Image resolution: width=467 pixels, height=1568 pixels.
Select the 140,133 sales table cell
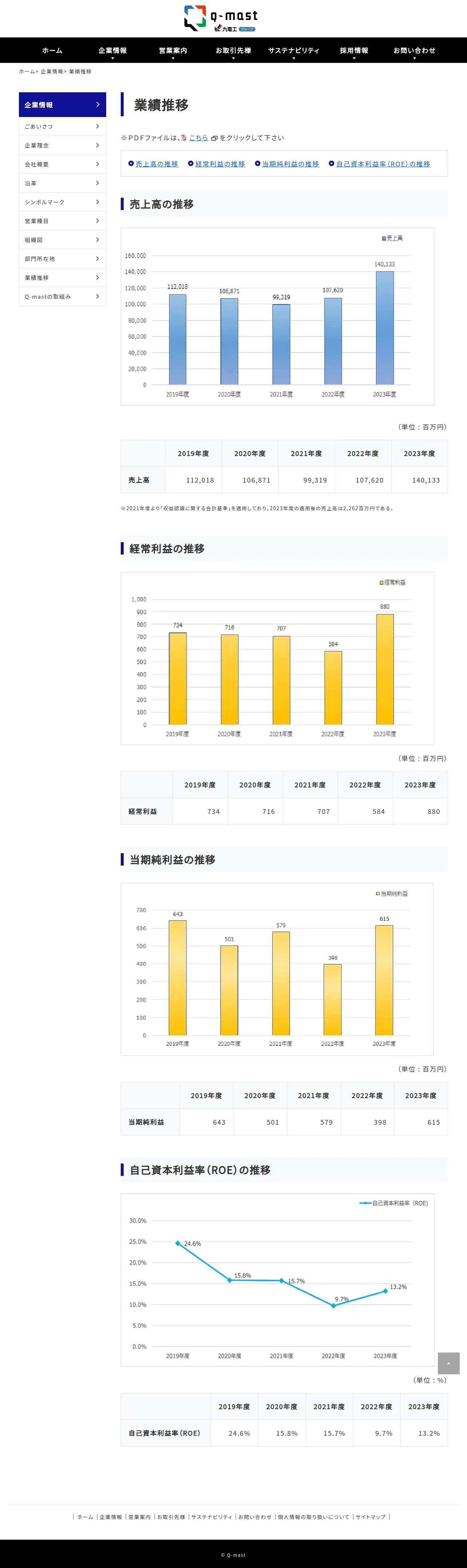coord(419,480)
